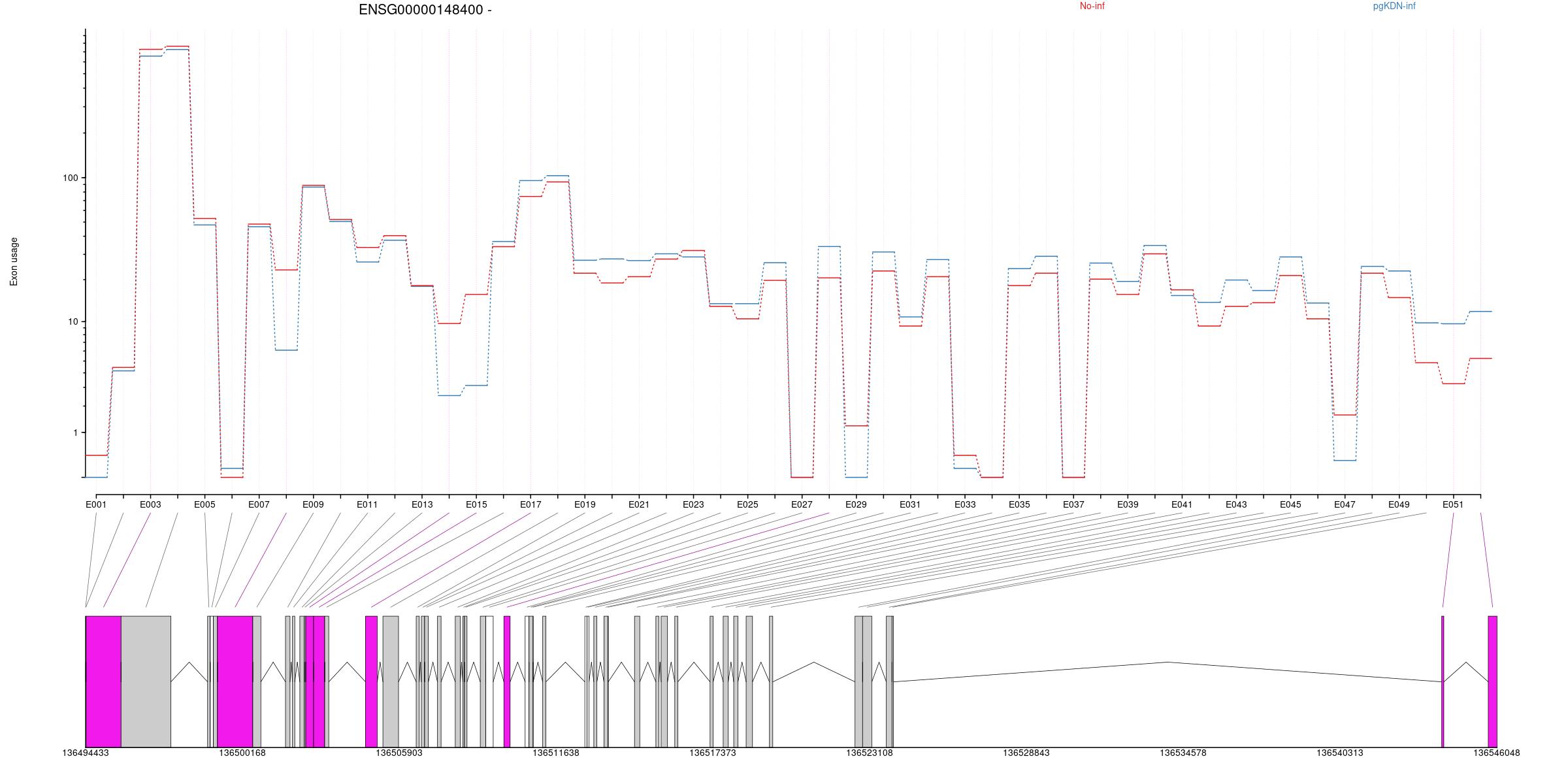Click the first magenta exon block at far left
1568x784 pixels.
pos(103,681)
